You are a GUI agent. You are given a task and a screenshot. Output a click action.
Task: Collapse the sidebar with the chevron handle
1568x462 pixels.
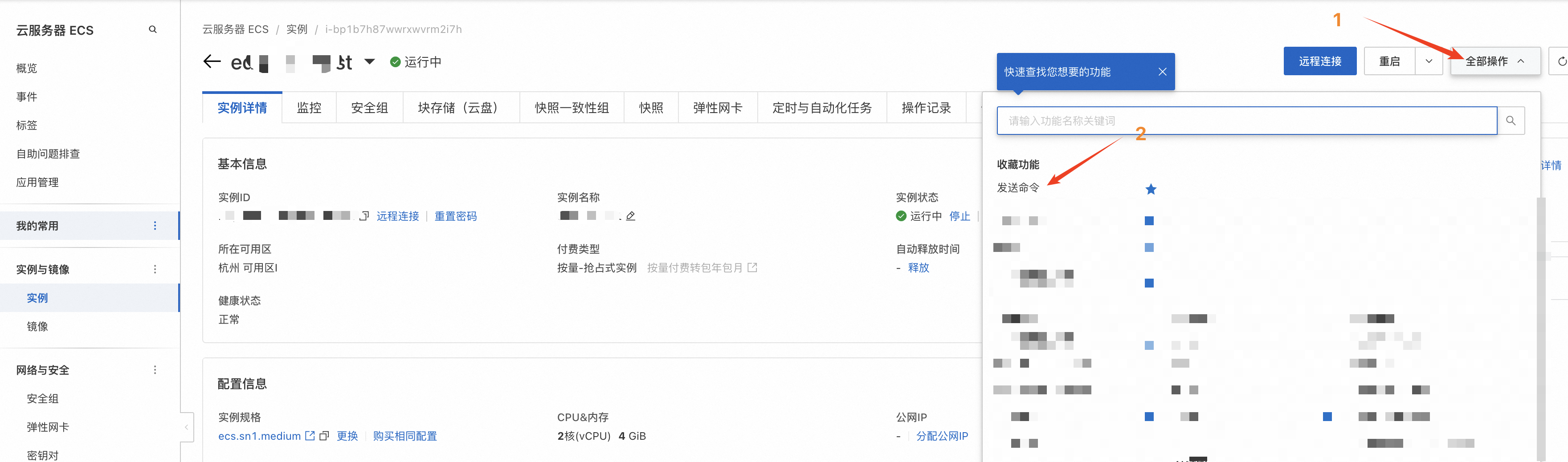(186, 427)
